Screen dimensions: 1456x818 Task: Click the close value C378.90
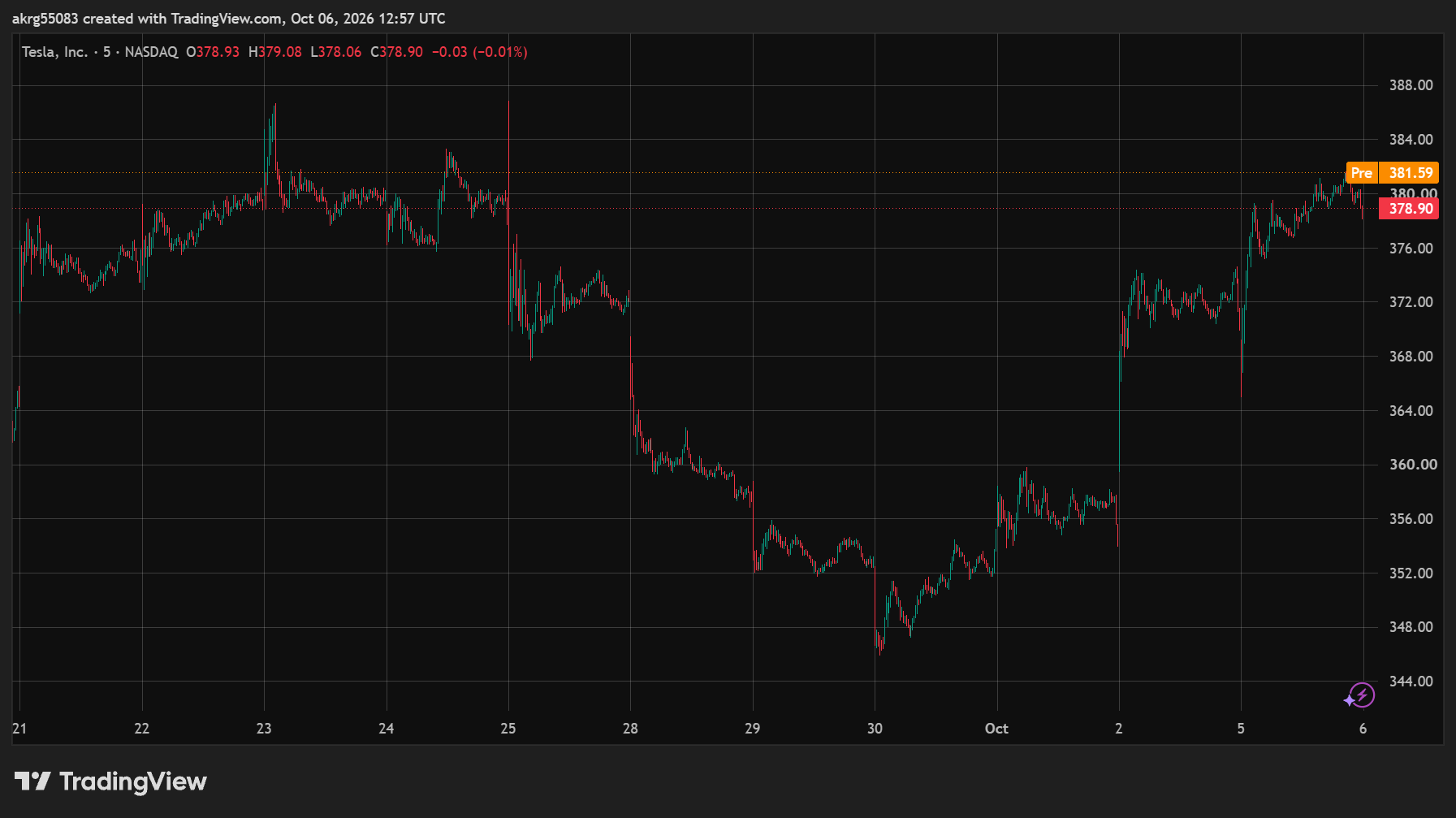[396, 52]
